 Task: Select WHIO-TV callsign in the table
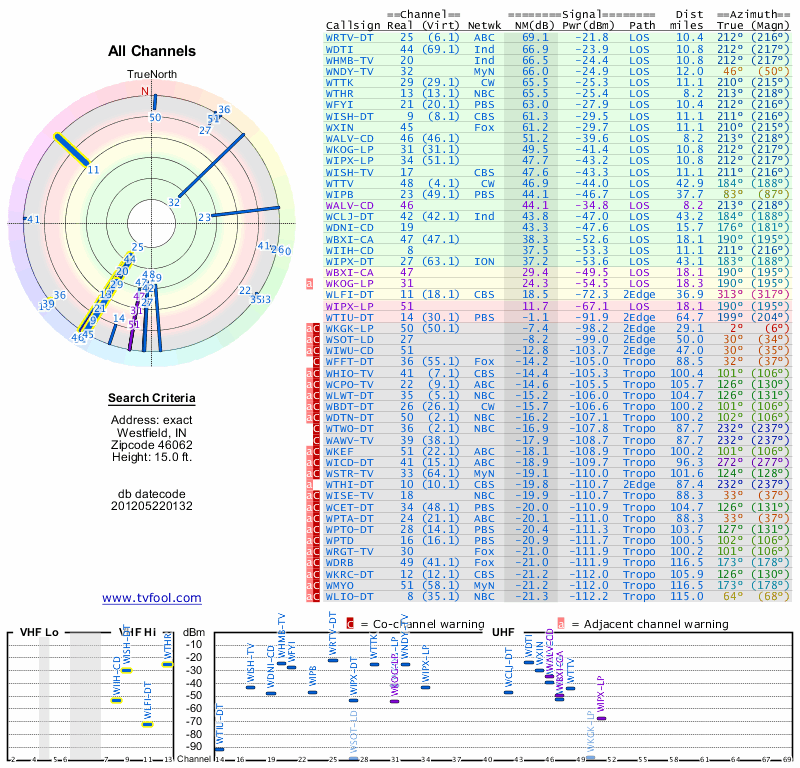tap(349, 373)
